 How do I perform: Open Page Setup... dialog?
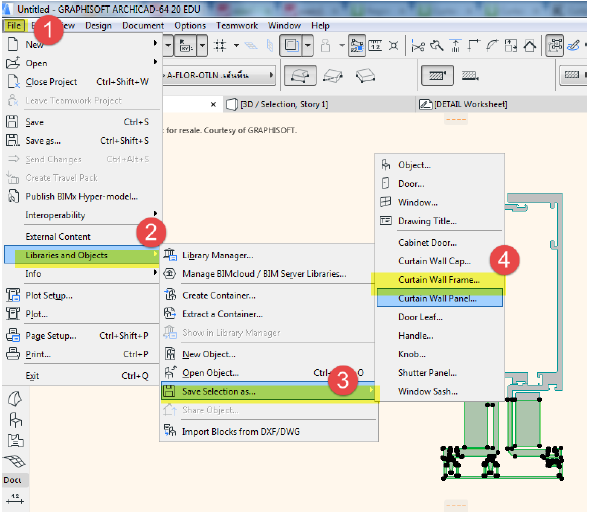point(82,335)
